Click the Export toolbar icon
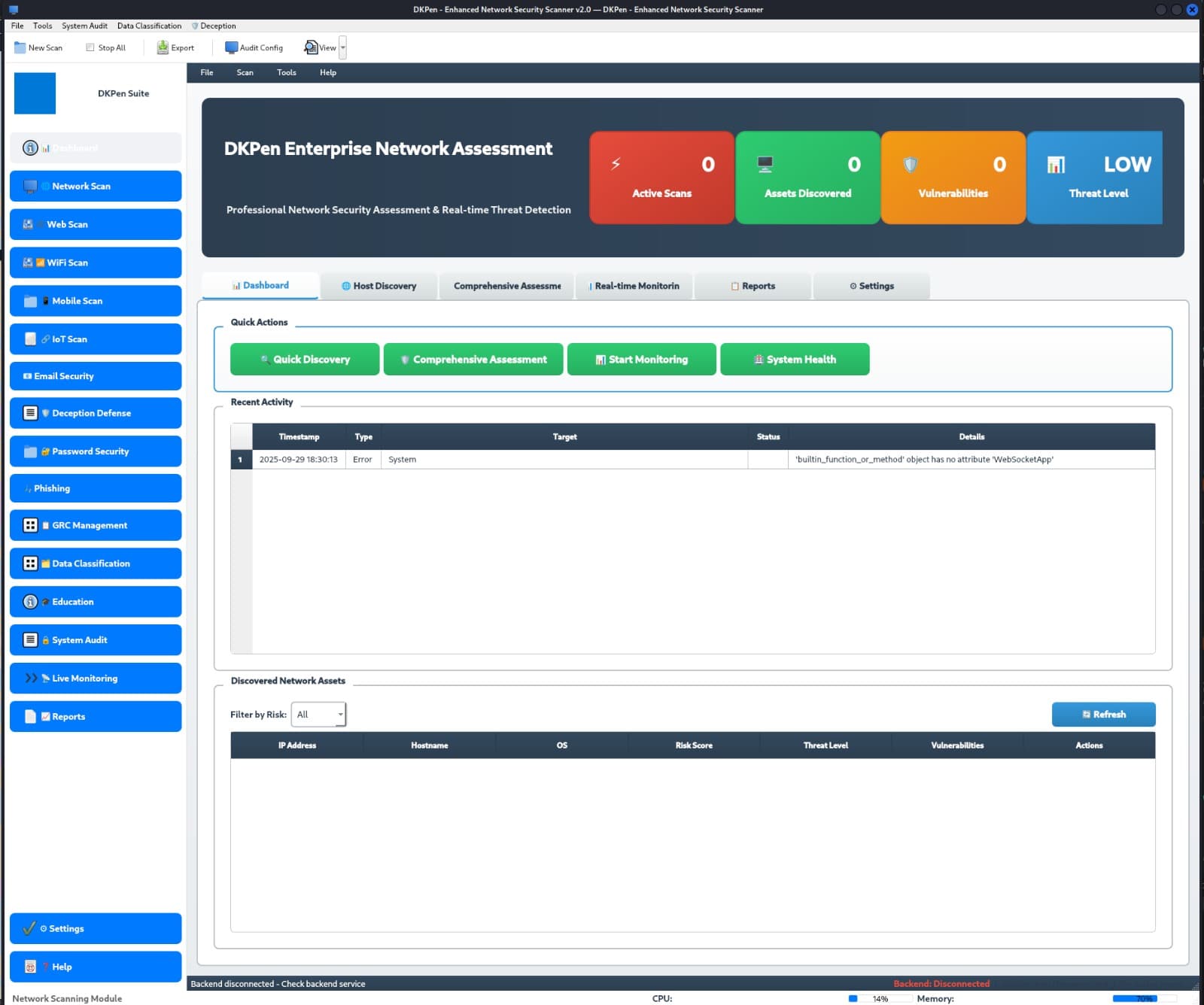Image resolution: width=1204 pixels, height=1005 pixels. pos(175,47)
